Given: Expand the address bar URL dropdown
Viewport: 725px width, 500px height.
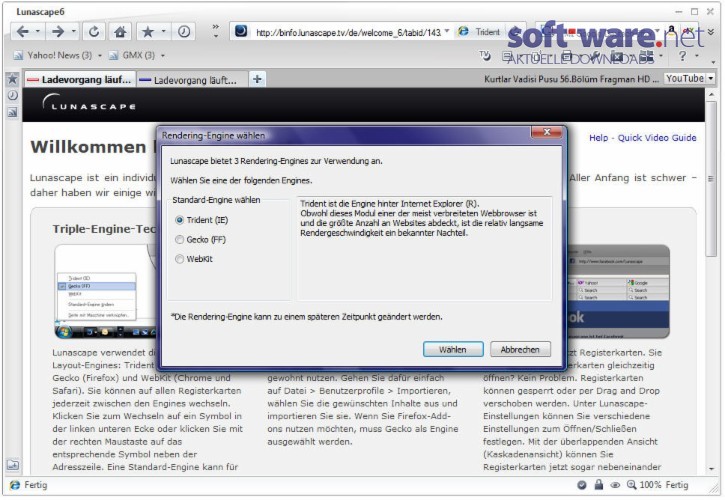Looking at the screenshot, I should pyautogui.click(x=447, y=31).
